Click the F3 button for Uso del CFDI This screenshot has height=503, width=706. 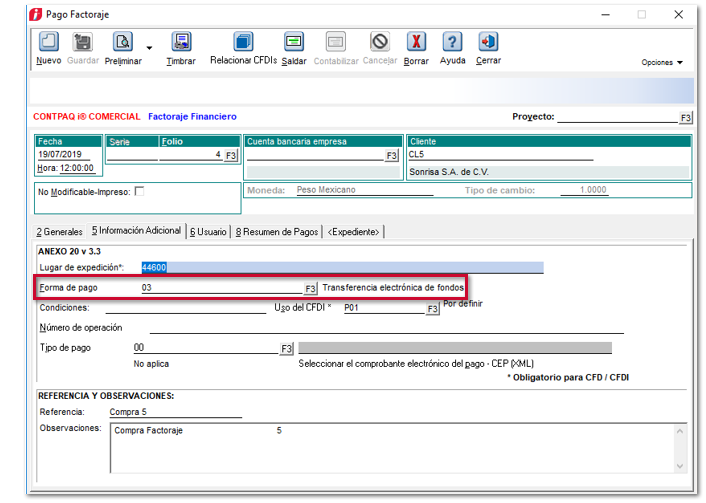point(432,309)
